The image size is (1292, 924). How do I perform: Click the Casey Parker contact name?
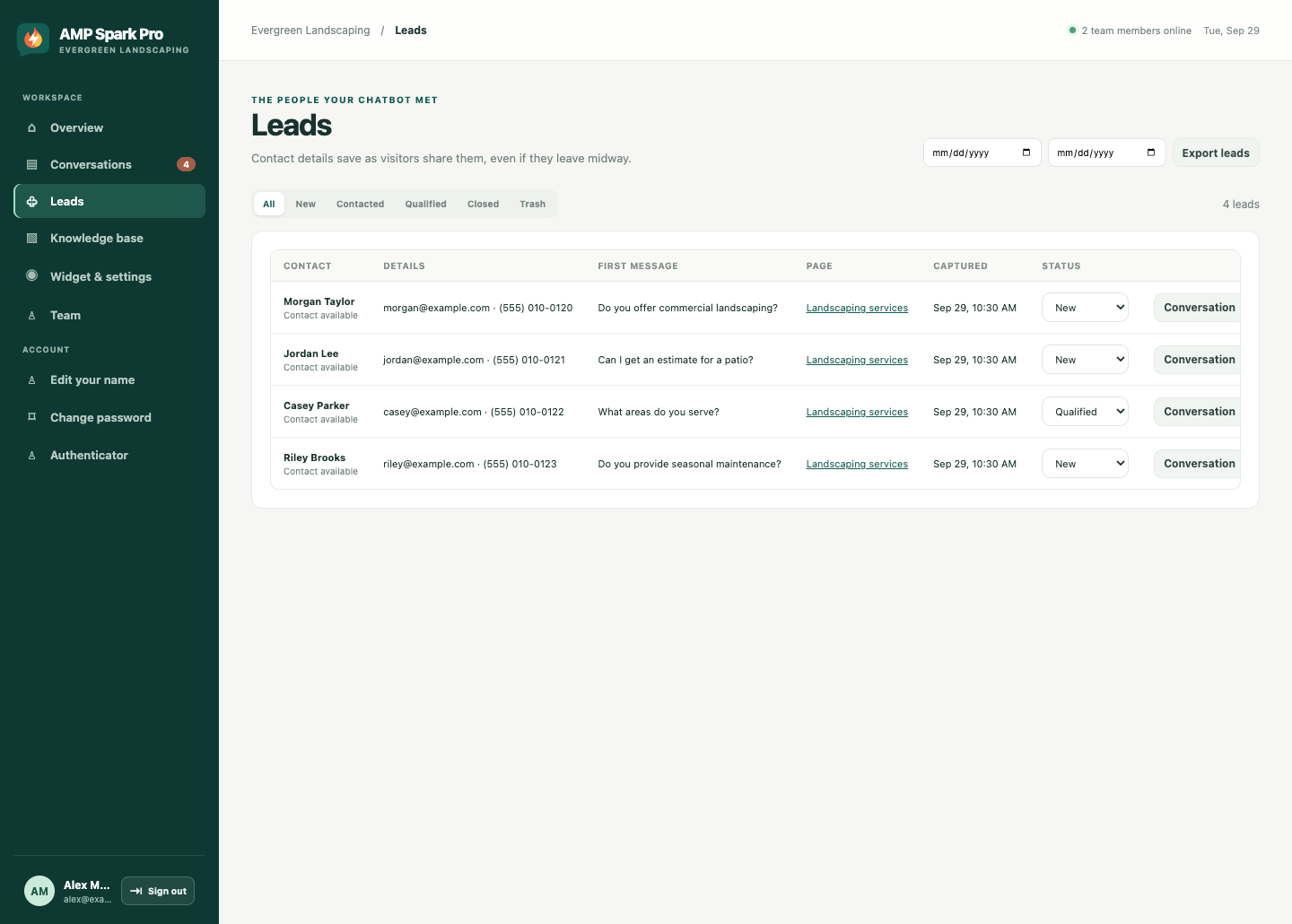(x=317, y=405)
